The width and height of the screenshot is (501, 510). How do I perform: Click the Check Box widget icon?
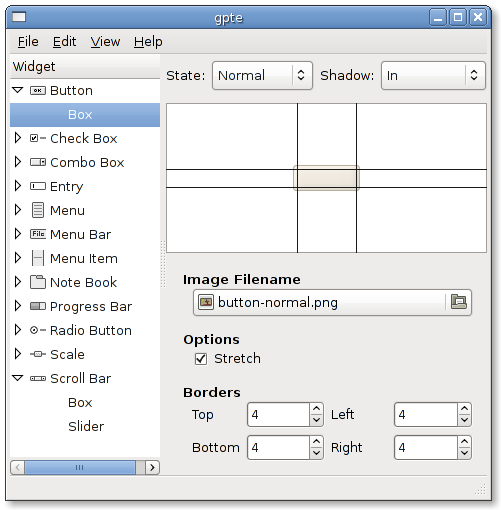38,138
